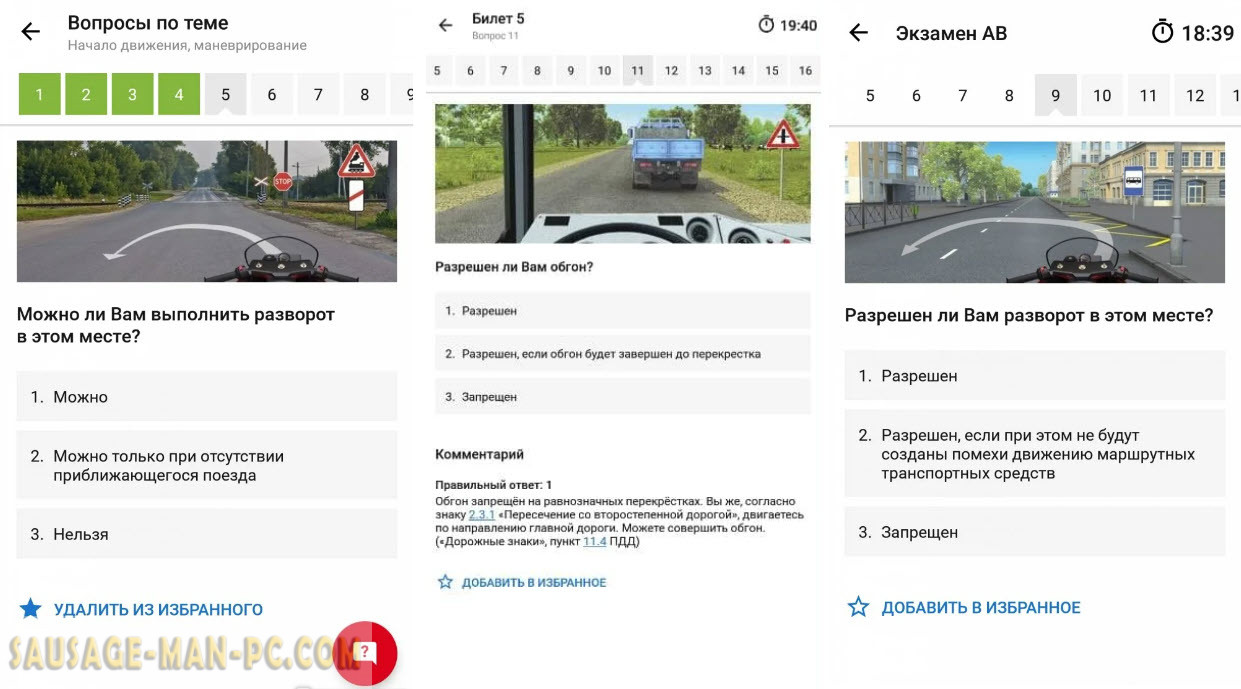
Task: Open the 2.3.1 sign reference link
Action: tap(482, 515)
